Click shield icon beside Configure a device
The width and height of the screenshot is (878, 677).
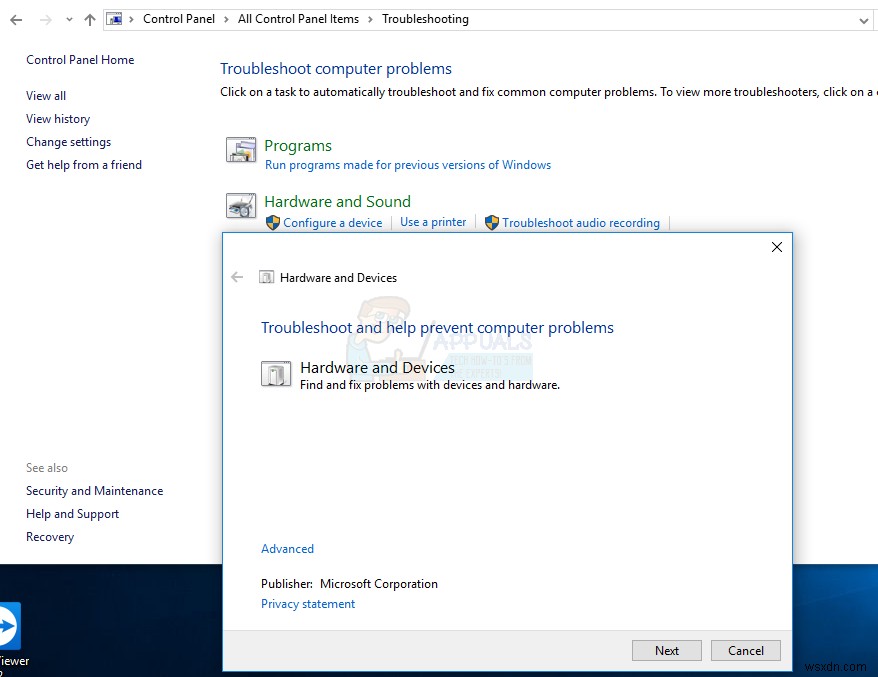pyautogui.click(x=273, y=223)
